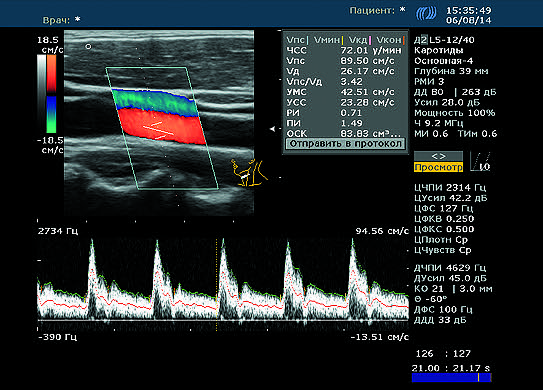Click the color Doppler steering box edge
The height and width of the screenshot is (390, 543).
pyautogui.click(x=162, y=128)
